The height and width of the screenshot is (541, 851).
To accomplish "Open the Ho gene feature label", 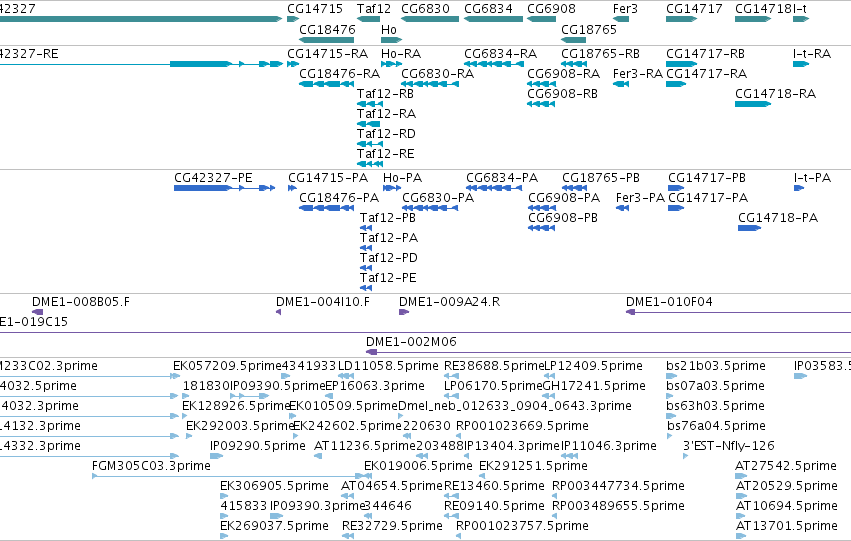I will coord(389,29).
